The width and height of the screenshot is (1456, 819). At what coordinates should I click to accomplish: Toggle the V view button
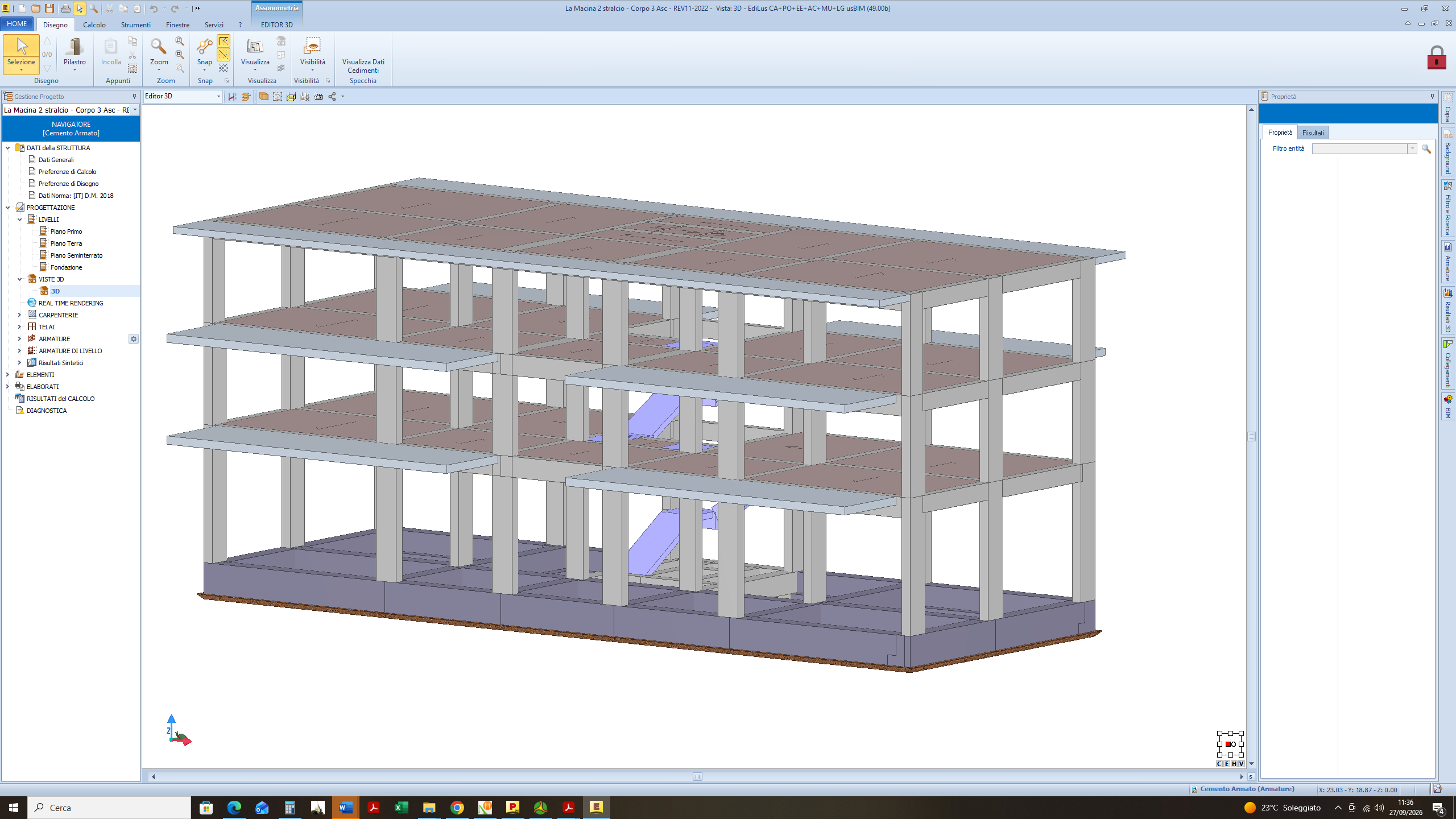coord(1241,764)
